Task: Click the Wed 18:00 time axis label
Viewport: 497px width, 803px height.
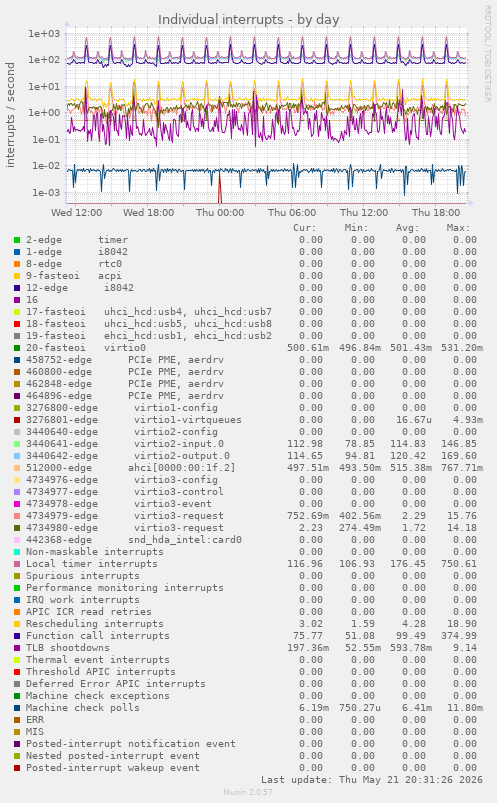Action: click(x=149, y=213)
